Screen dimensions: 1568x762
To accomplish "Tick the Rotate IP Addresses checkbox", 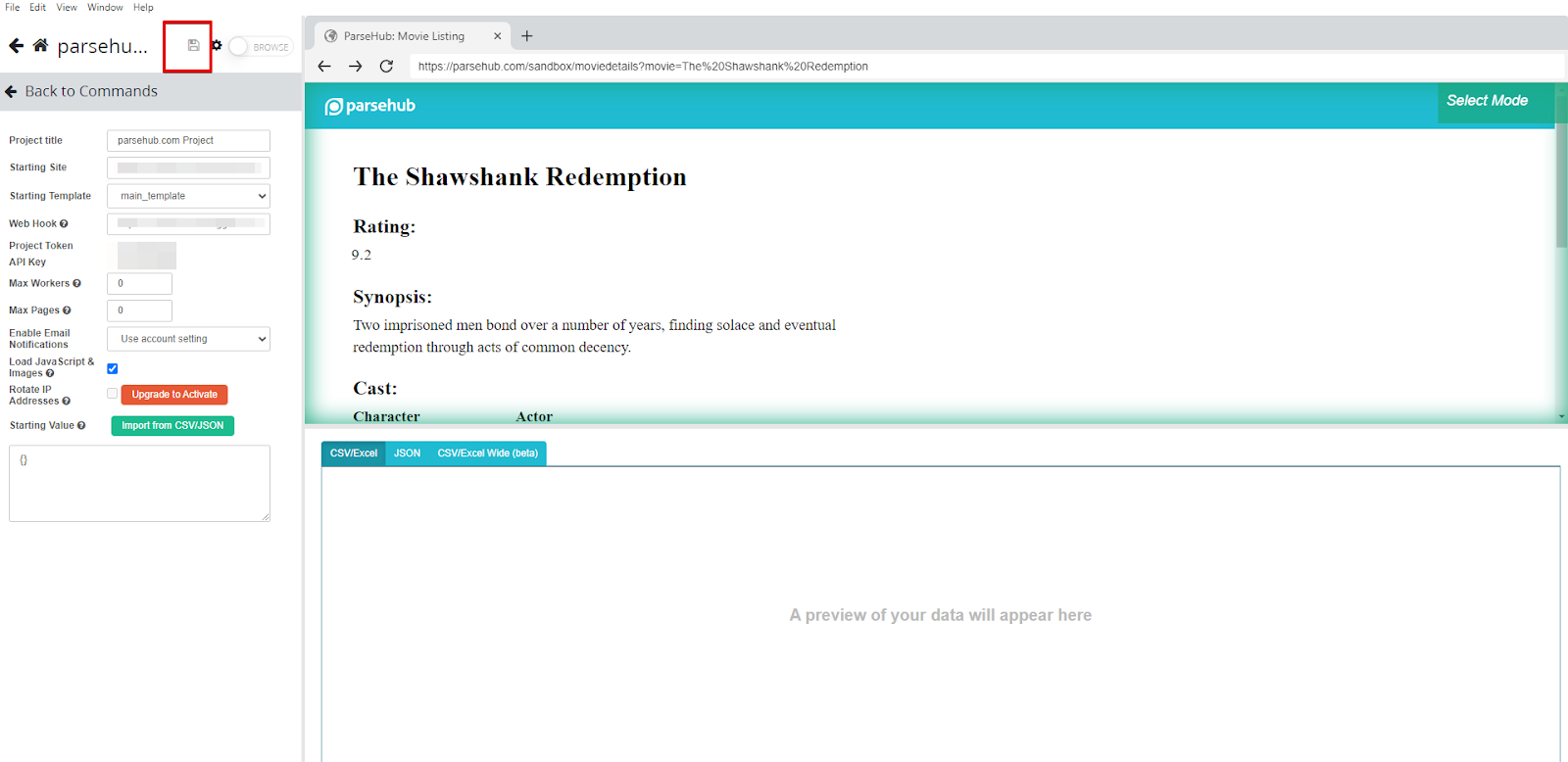I will [x=113, y=394].
